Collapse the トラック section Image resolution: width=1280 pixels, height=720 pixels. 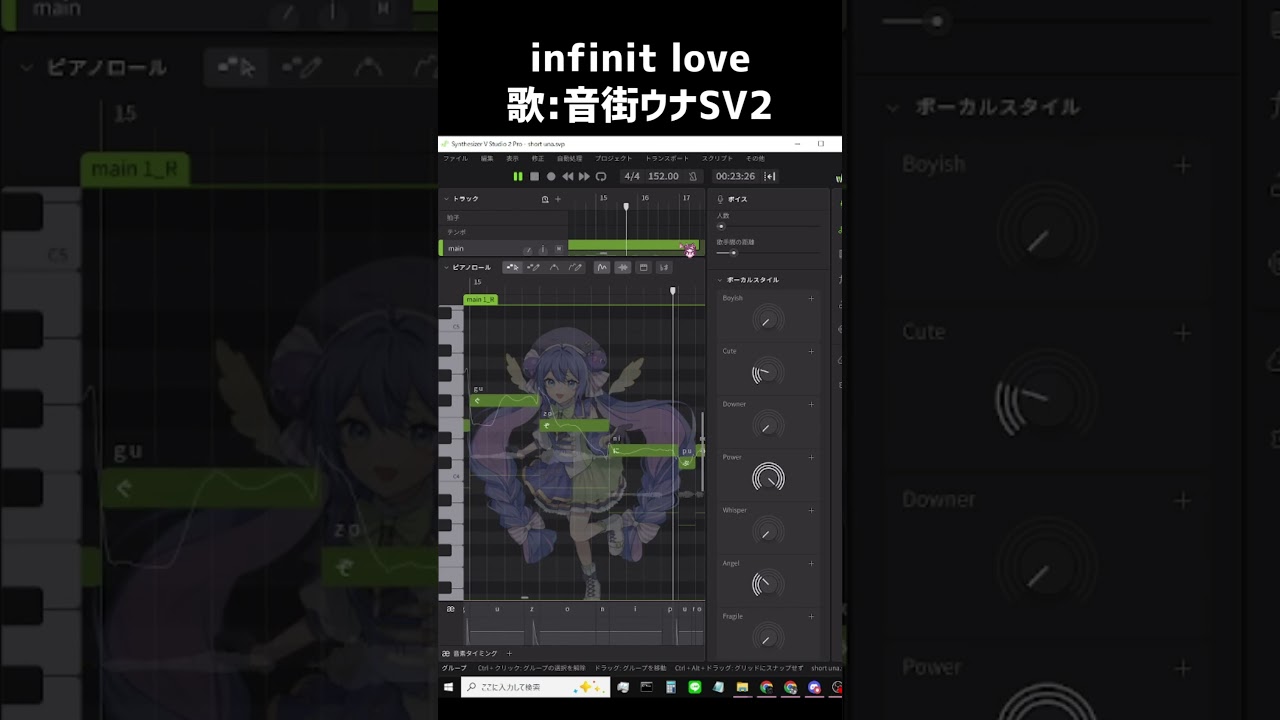pyautogui.click(x=446, y=199)
